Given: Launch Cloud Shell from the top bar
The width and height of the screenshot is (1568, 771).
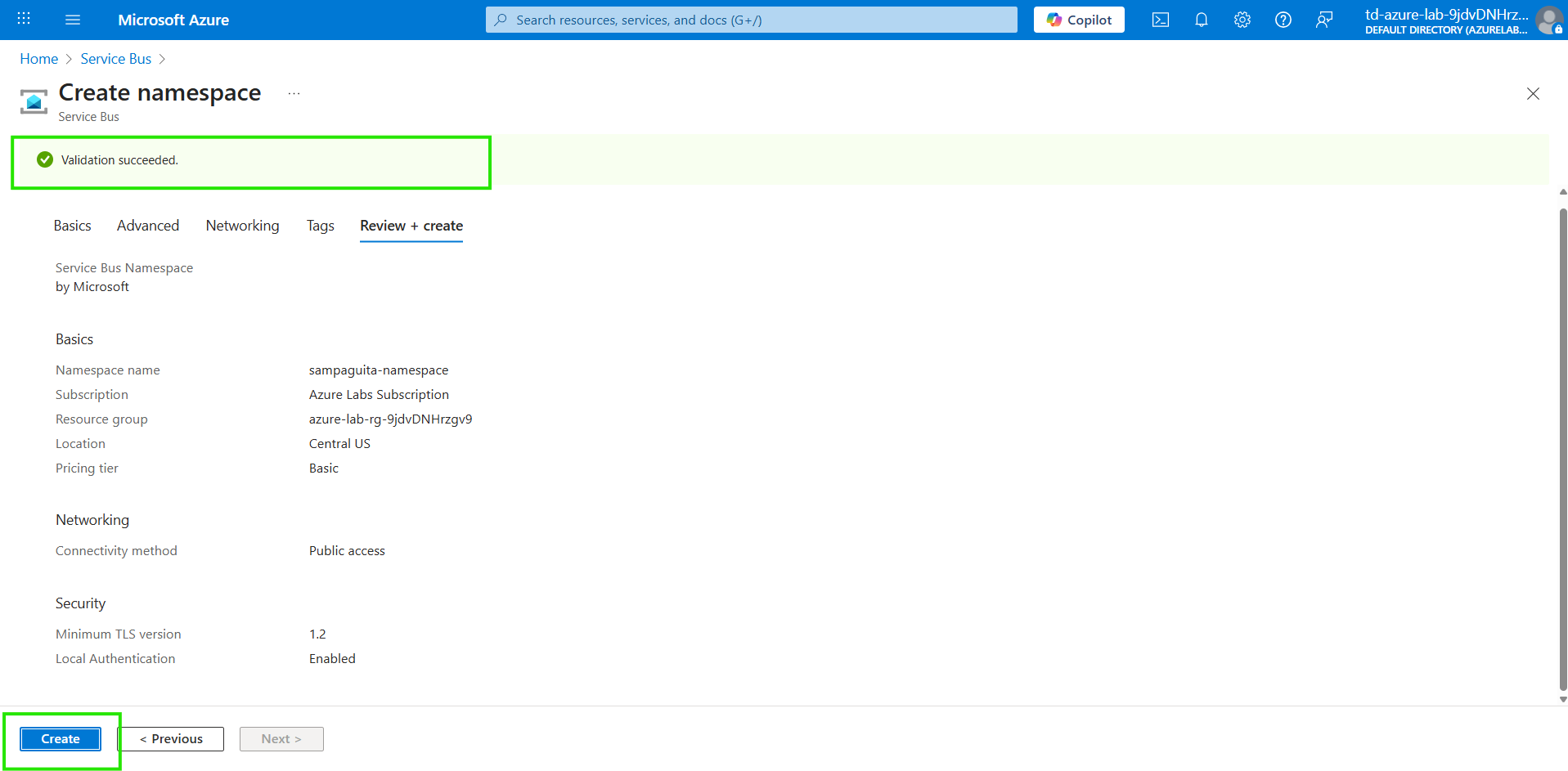Looking at the screenshot, I should [1160, 20].
